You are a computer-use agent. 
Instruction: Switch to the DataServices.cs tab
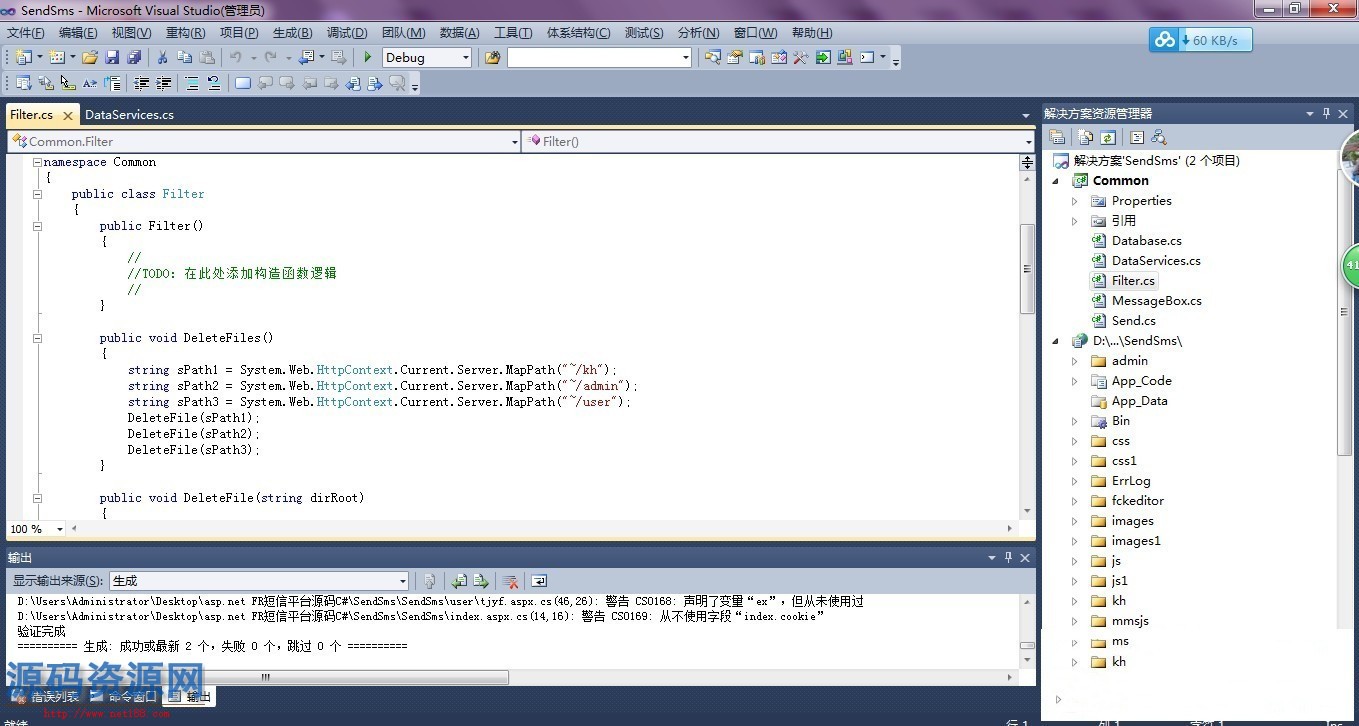pos(129,115)
